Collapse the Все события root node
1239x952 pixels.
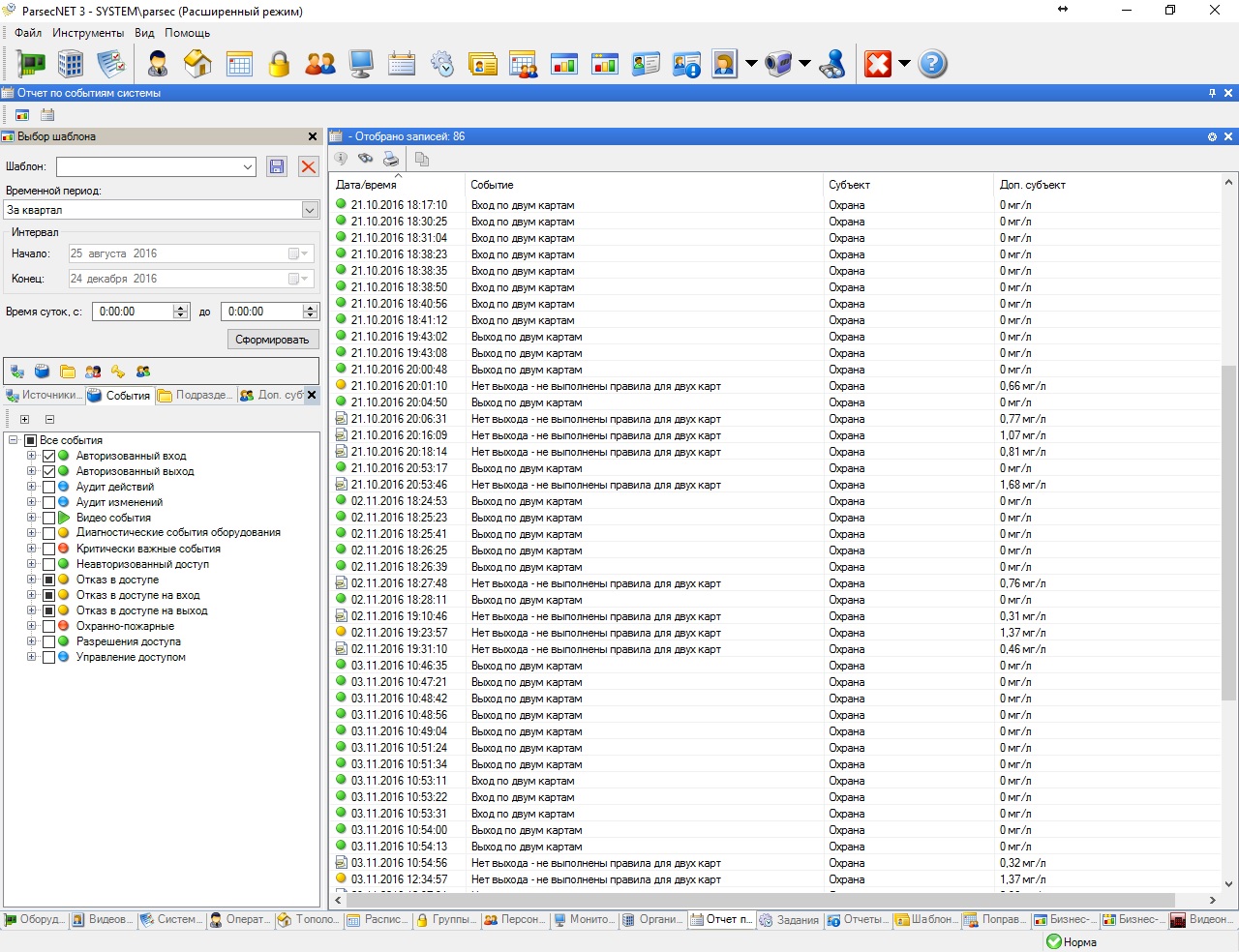[x=14, y=440]
